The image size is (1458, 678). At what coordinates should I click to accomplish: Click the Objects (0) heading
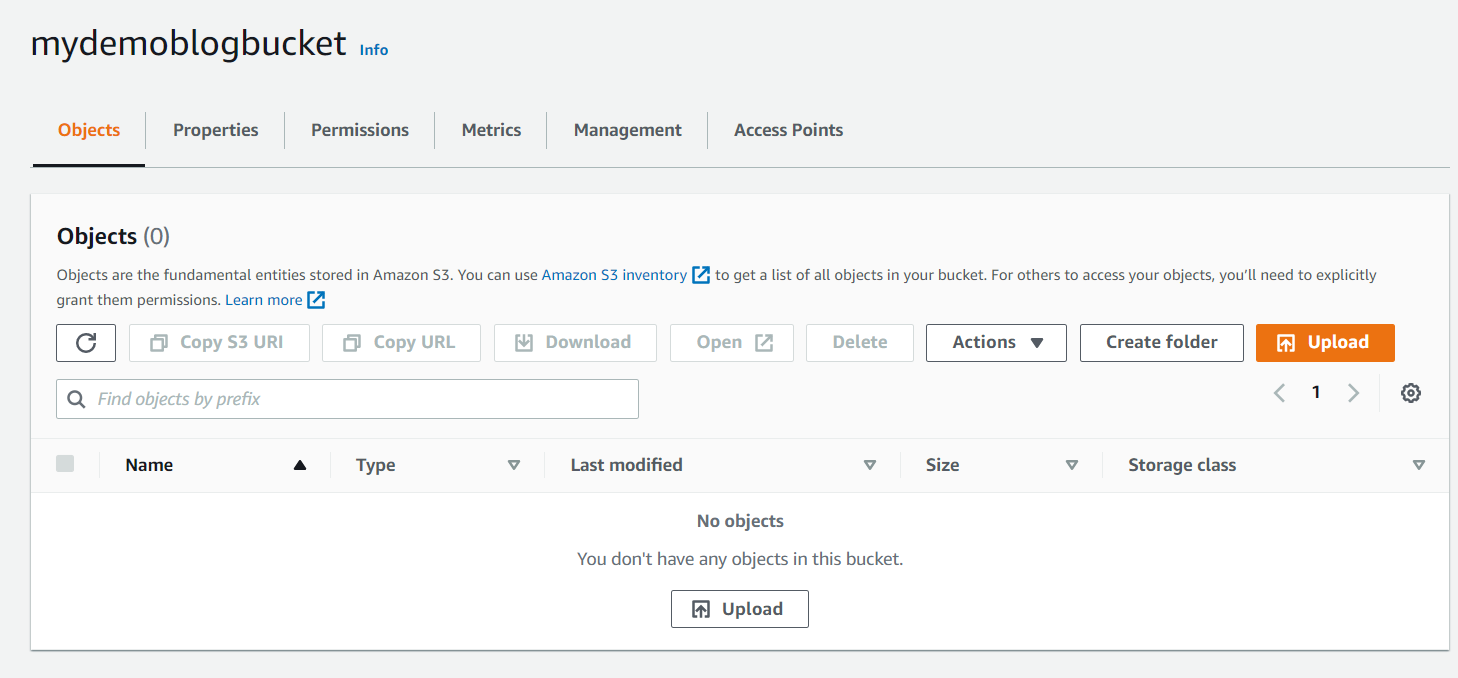(x=113, y=236)
